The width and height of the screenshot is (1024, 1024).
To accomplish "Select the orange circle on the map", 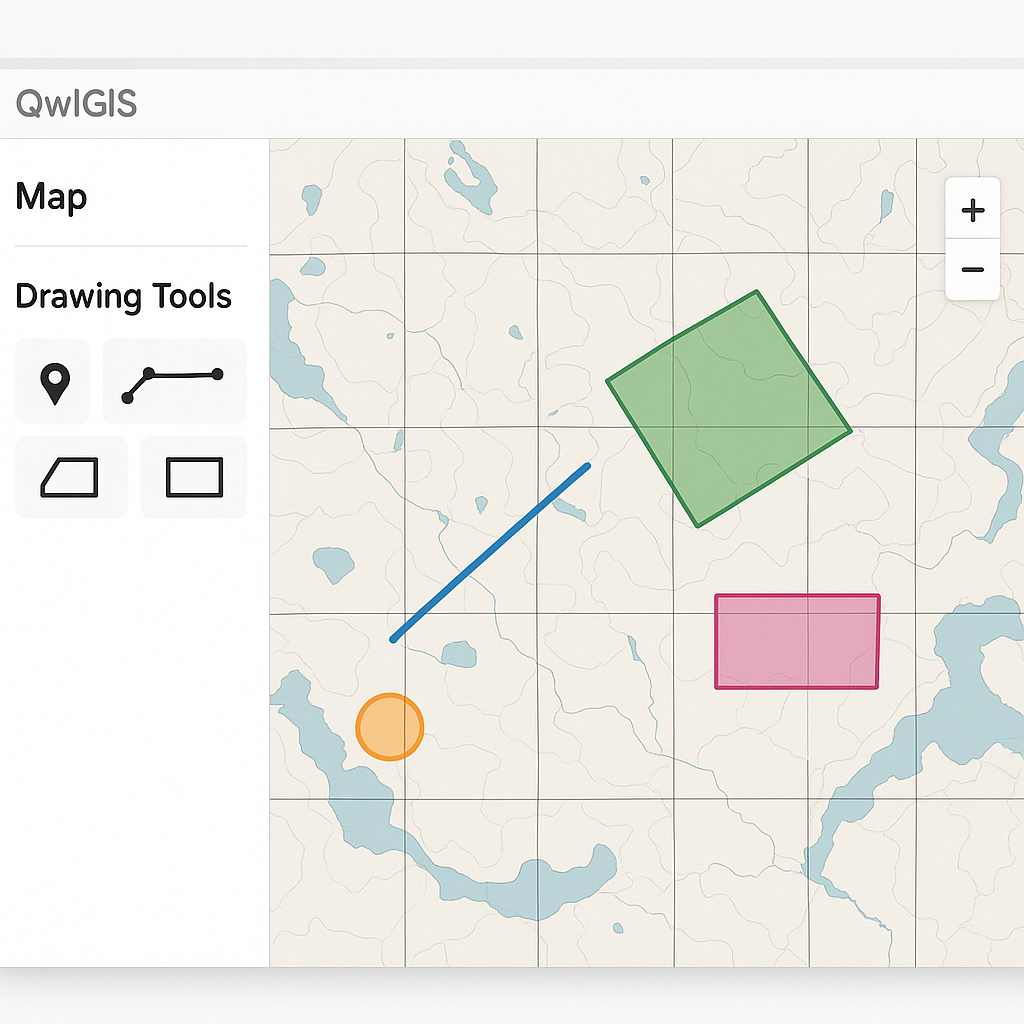I will 390,727.
